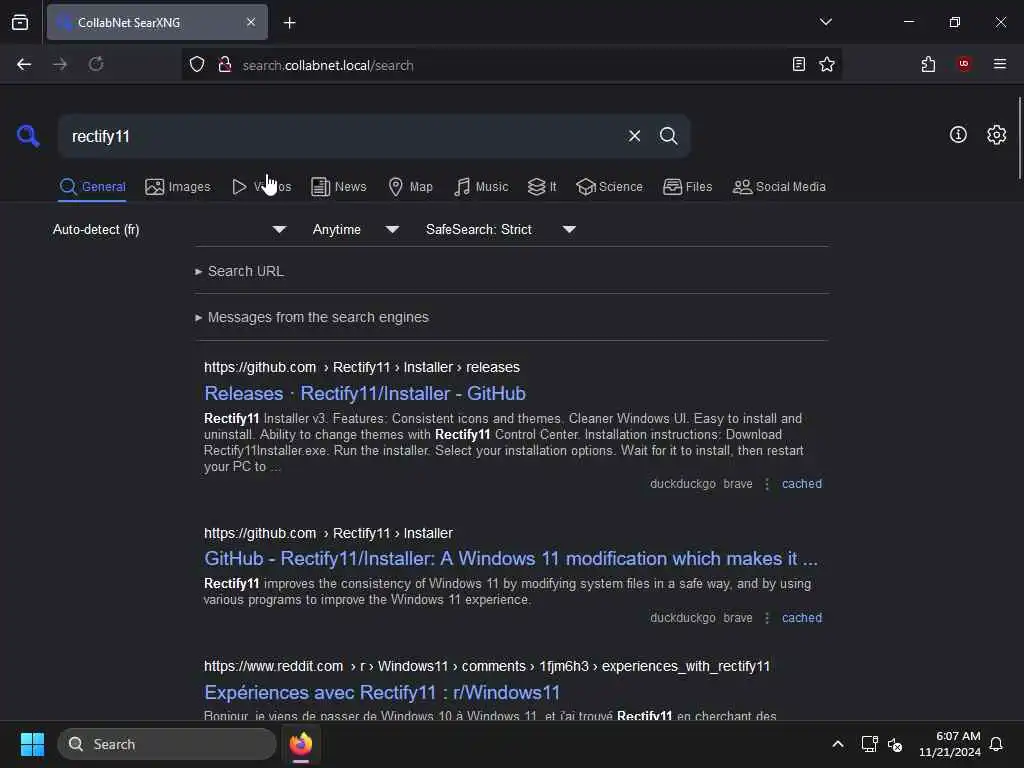Click the reddit.com experiences_with_rectify11 URL breadcrumb
Screen dimensions: 1024x768
tap(487, 666)
